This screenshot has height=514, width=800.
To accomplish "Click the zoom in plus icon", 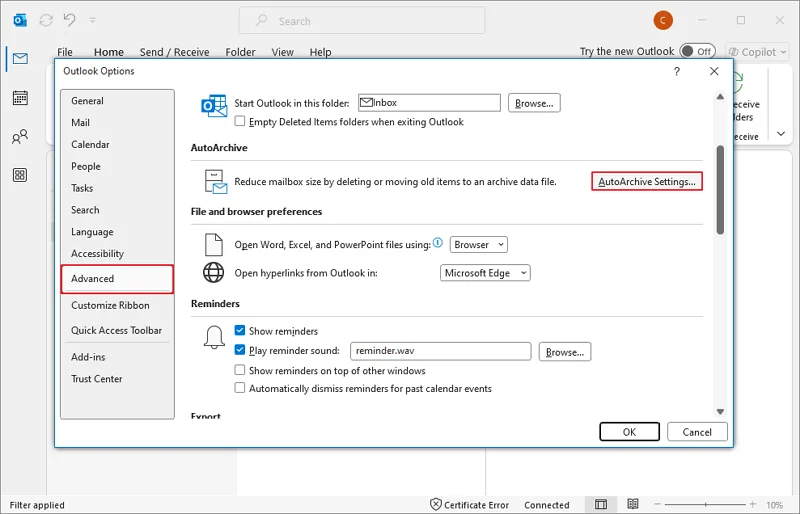I will [753, 504].
